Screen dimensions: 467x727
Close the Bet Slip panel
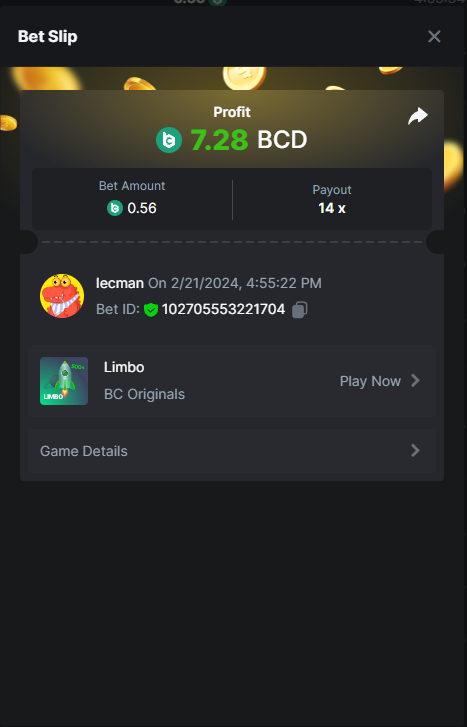(434, 37)
